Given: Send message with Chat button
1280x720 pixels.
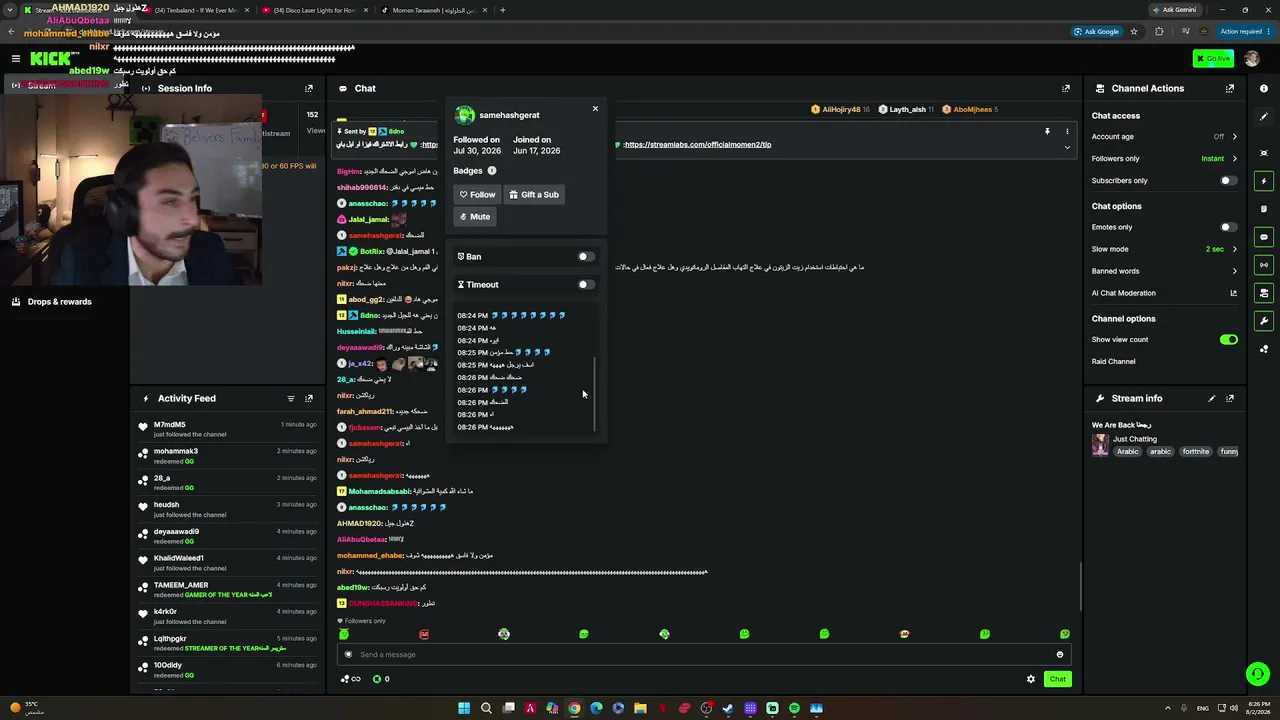Looking at the screenshot, I should 1057,679.
